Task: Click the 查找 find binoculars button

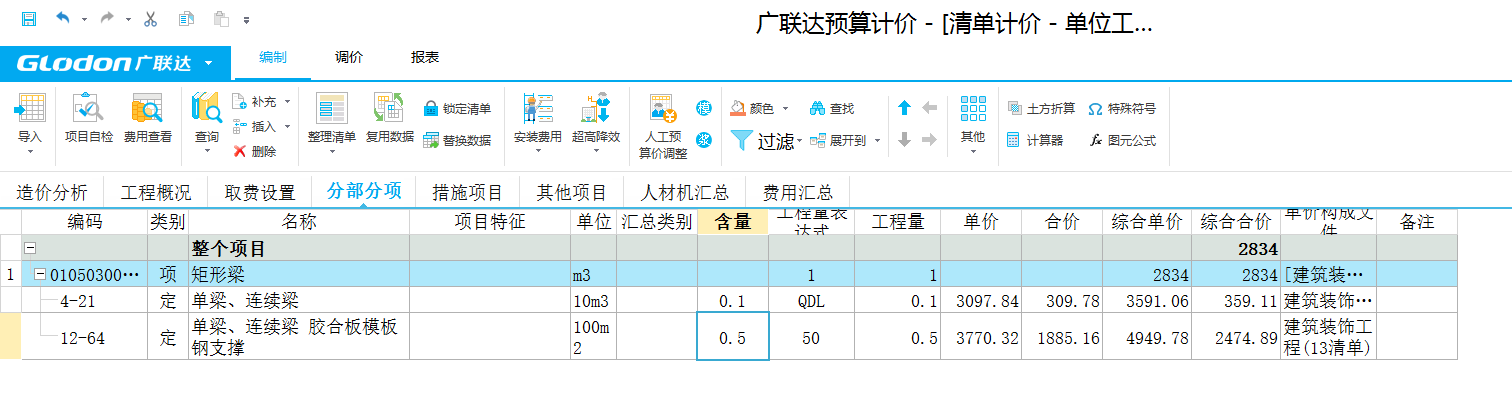Action: pos(832,108)
